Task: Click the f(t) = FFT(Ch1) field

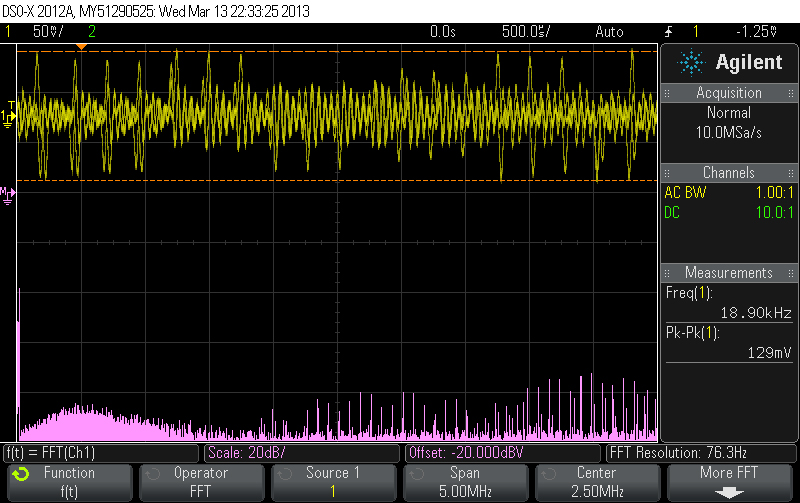Action: tap(101, 453)
